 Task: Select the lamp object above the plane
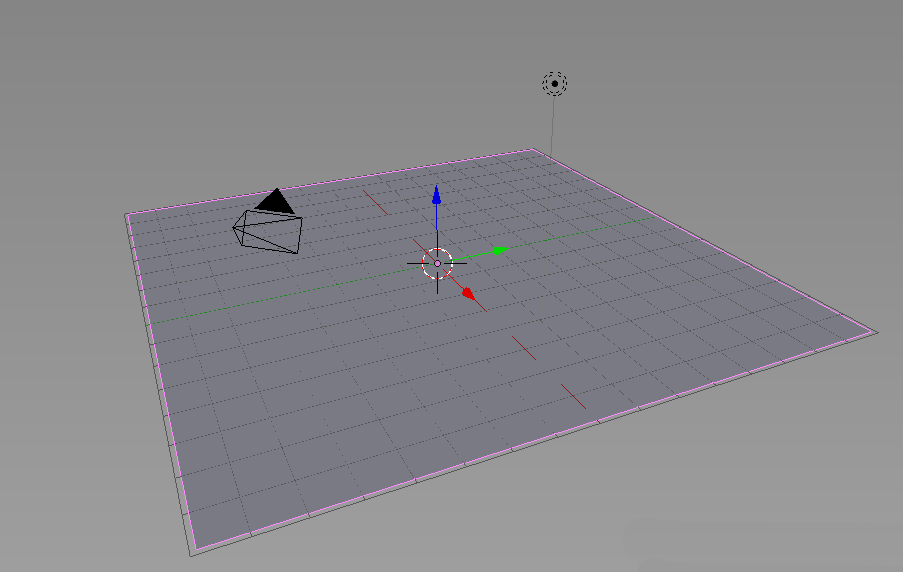pos(555,84)
